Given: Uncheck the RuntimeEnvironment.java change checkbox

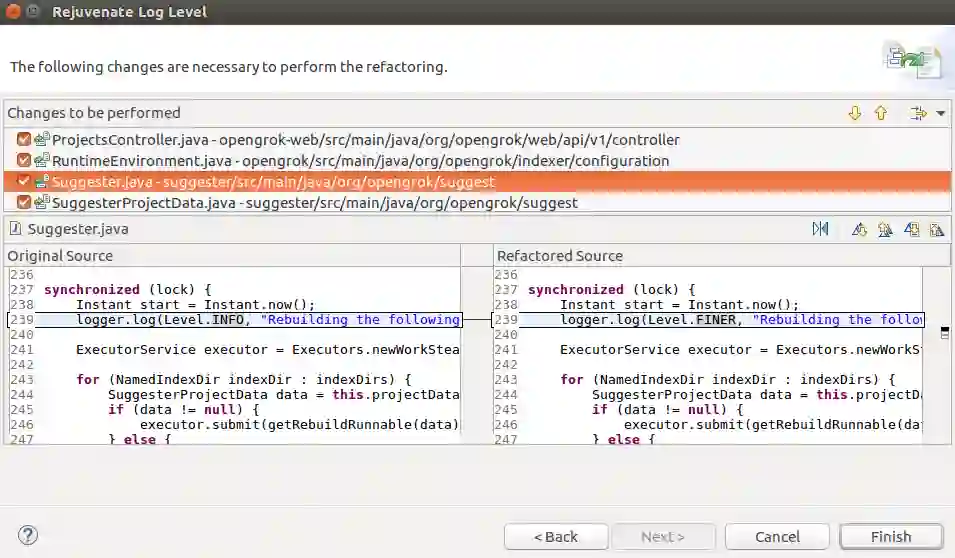Looking at the screenshot, I should [24, 161].
